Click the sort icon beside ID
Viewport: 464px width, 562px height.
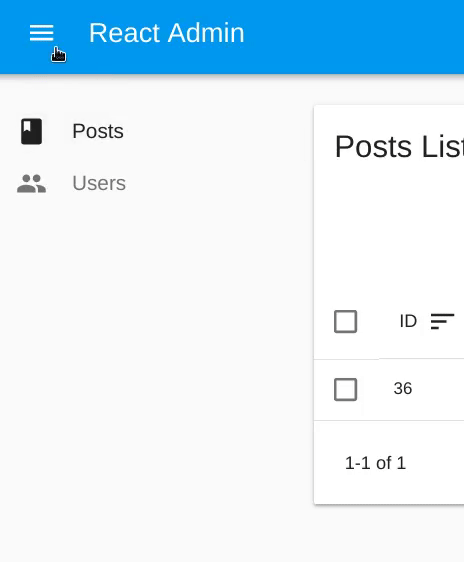pos(442,321)
